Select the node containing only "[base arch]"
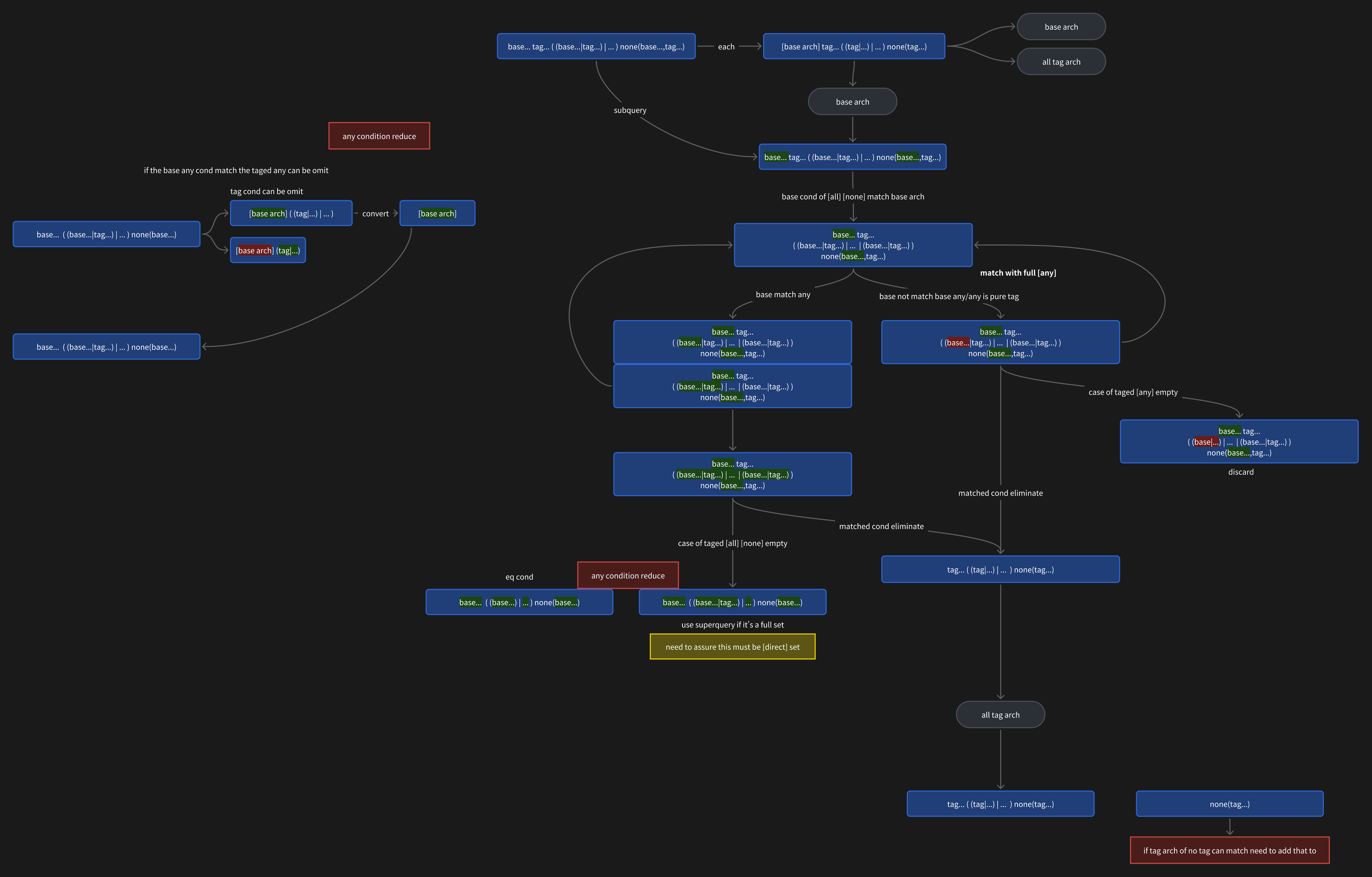 tap(437, 214)
